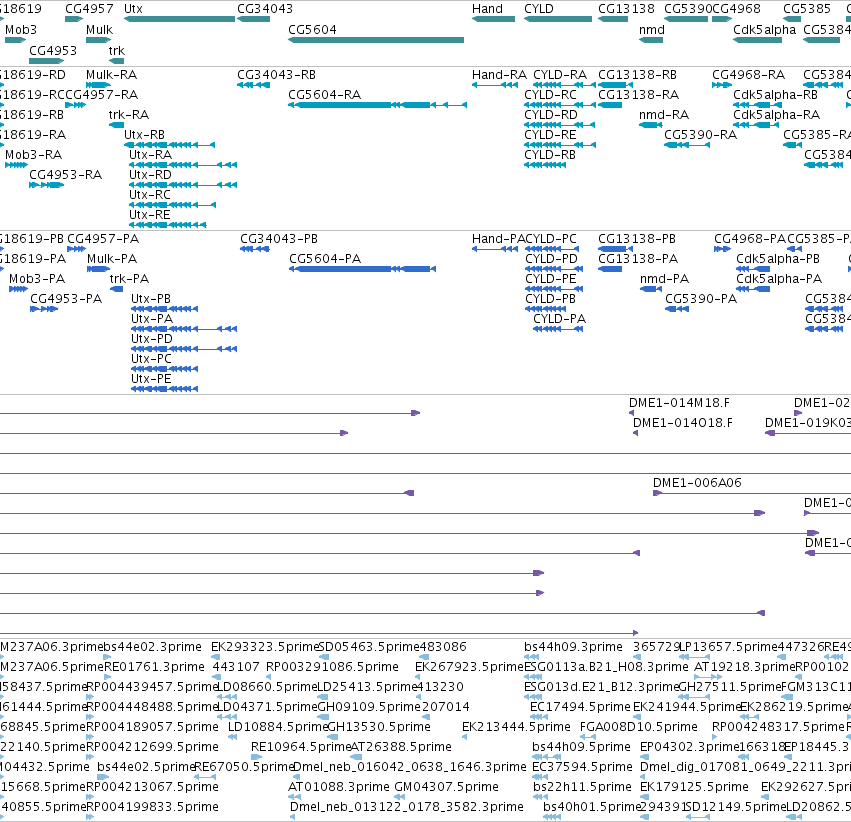
Task: Select the Utx-PD protein label
Action: coord(152,339)
